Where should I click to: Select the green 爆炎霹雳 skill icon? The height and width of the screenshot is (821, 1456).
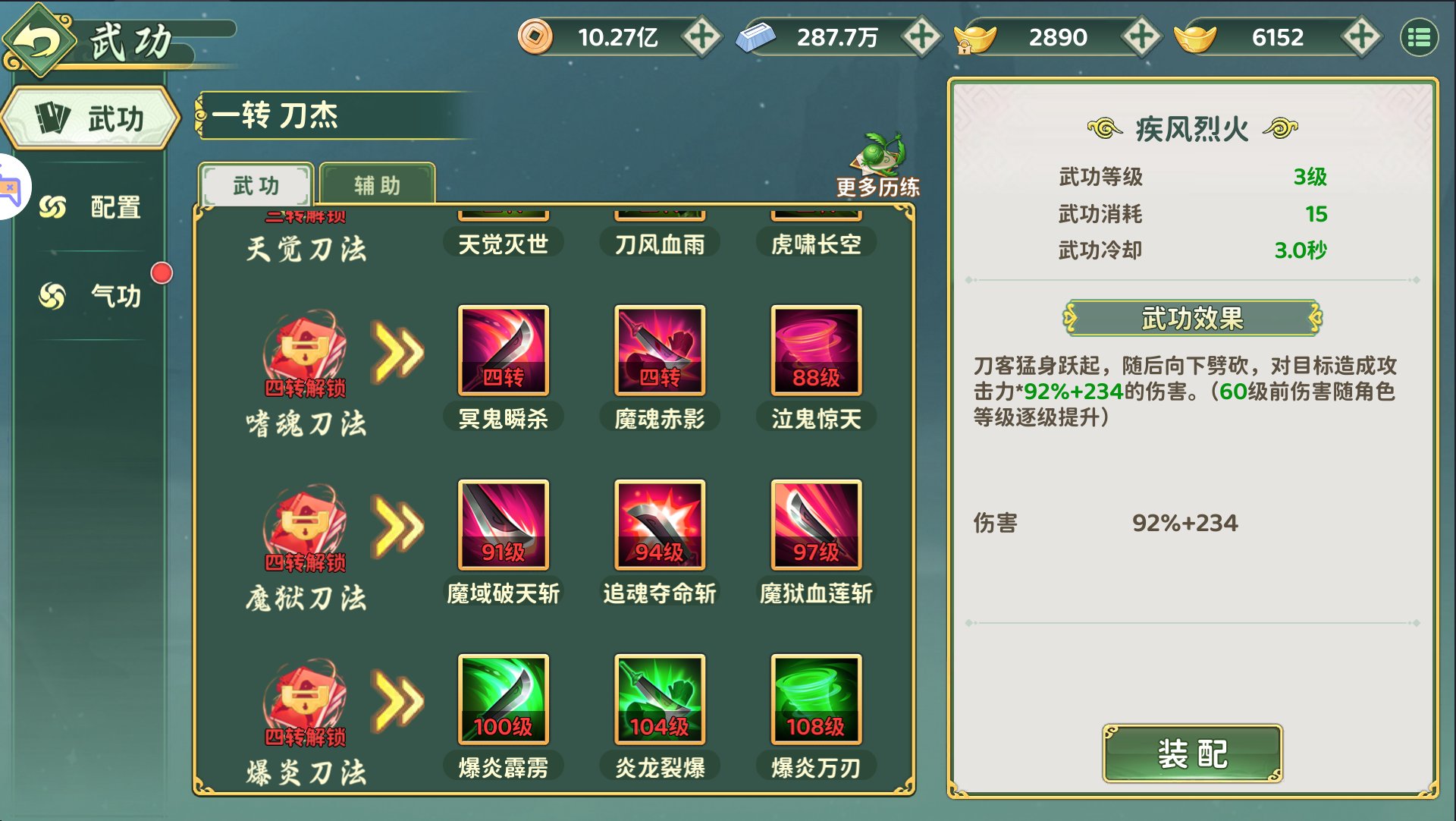click(x=503, y=700)
